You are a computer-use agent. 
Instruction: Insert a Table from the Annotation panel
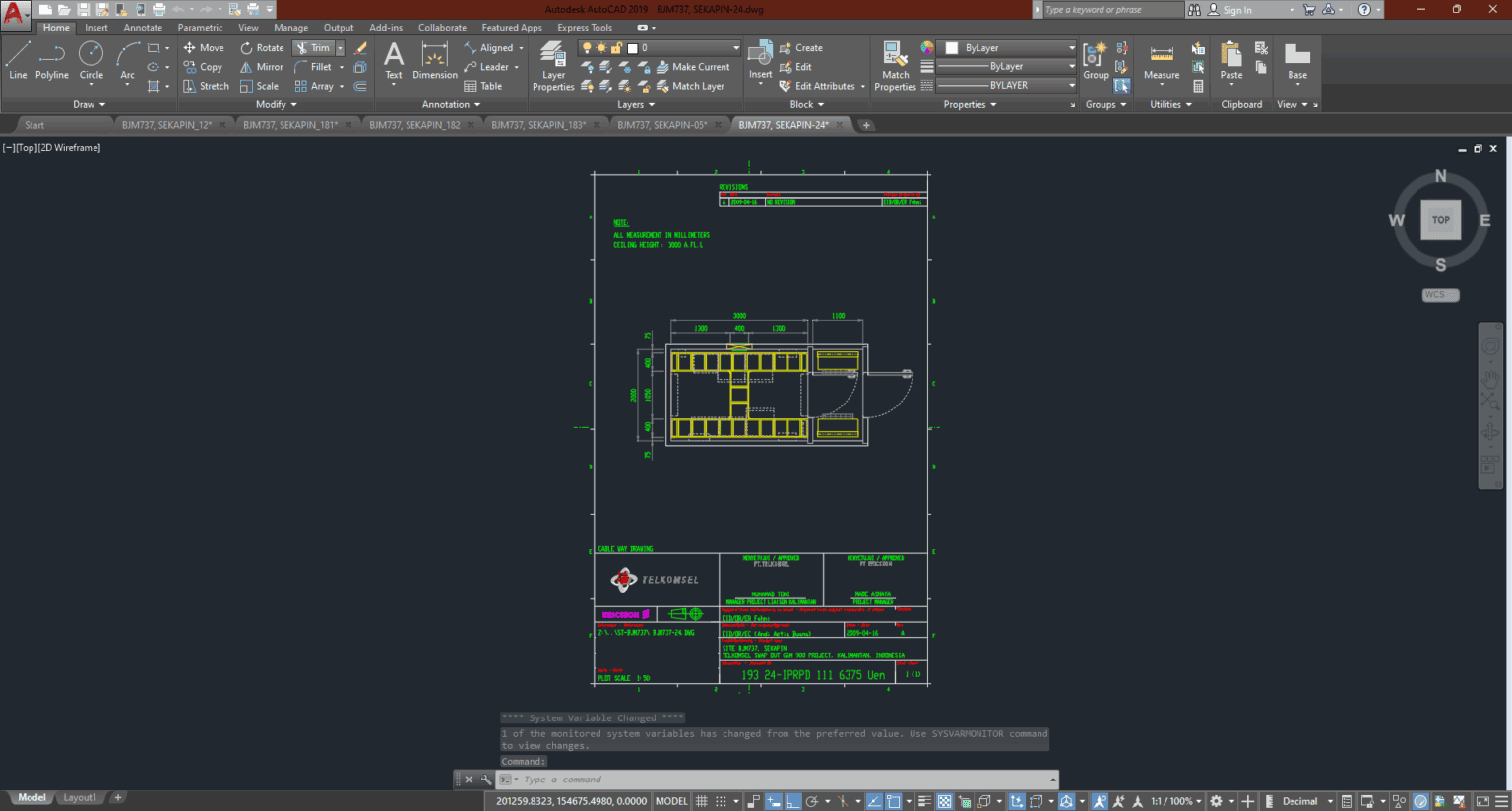coord(489,86)
